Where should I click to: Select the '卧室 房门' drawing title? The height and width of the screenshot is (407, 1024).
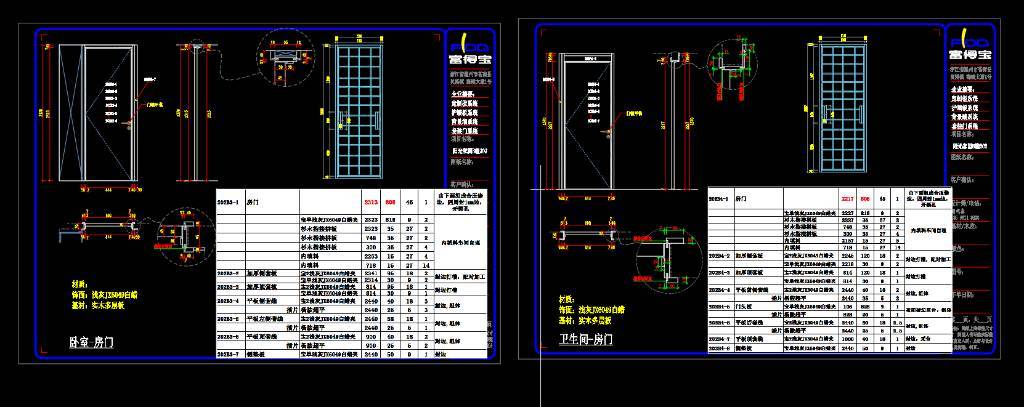tap(91, 342)
